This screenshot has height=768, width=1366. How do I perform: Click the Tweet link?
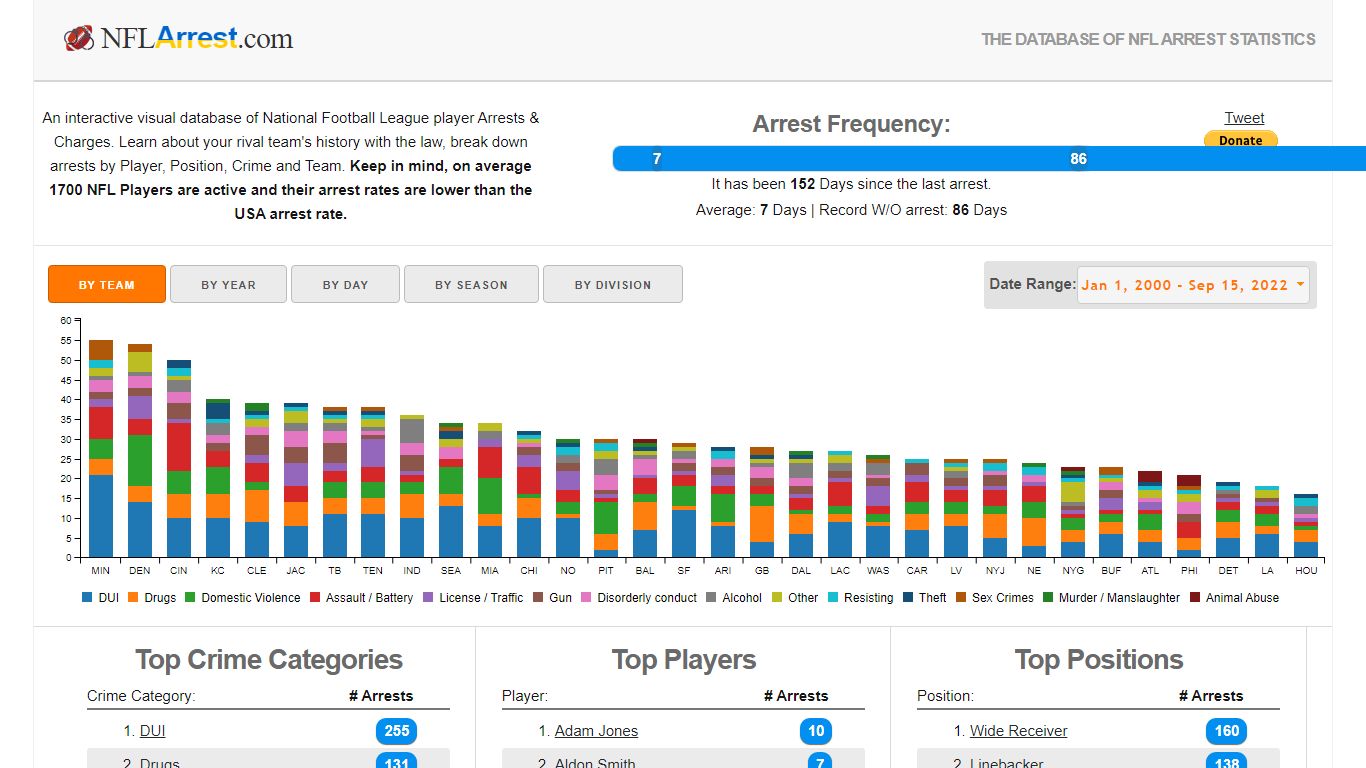tap(1244, 118)
